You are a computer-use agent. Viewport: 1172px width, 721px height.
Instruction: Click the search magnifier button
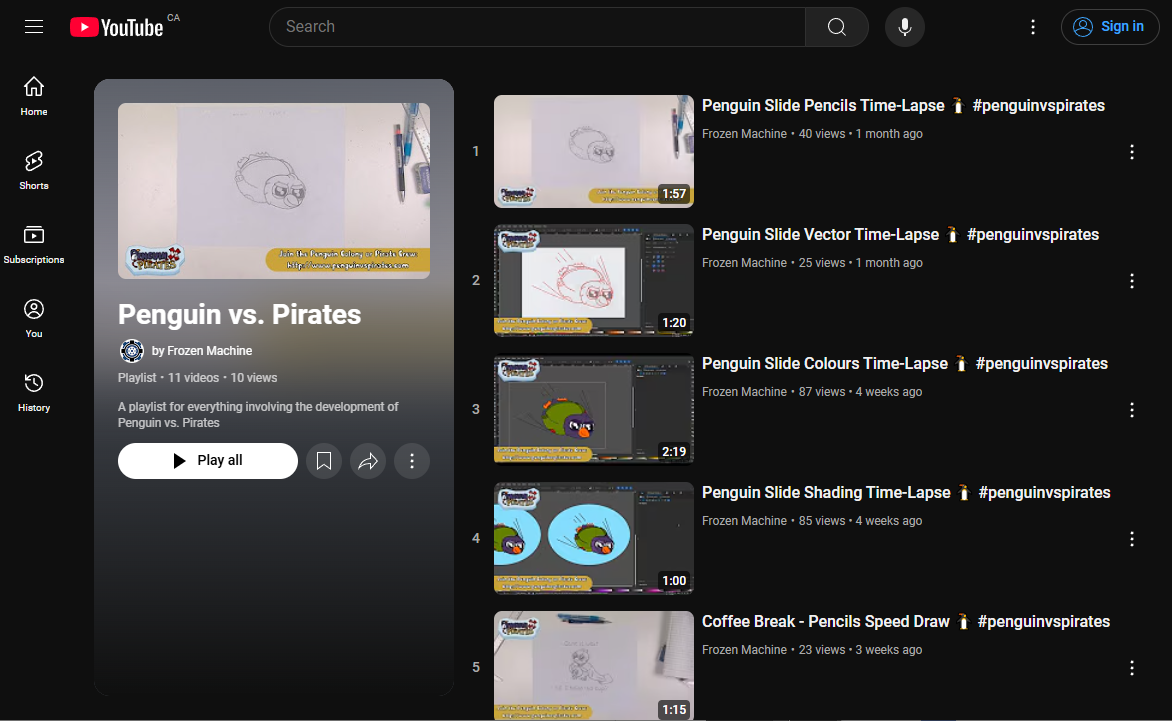coord(837,27)
